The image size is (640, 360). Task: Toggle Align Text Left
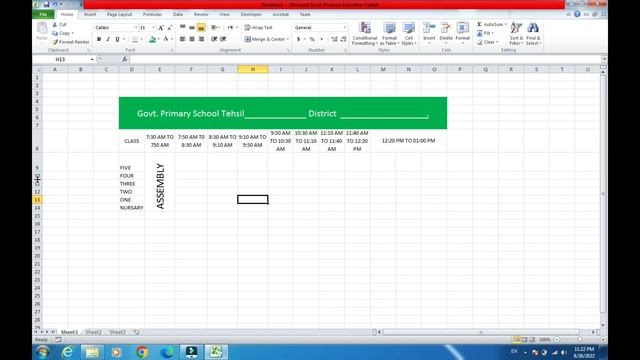[183, 39]
